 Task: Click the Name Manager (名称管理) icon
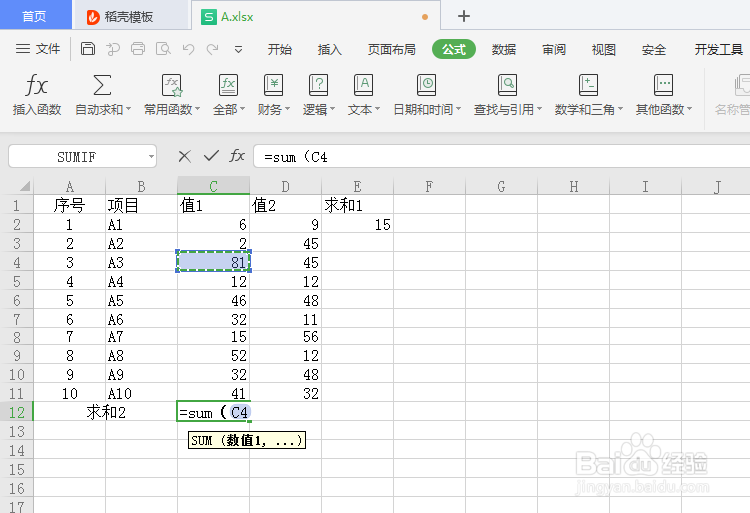click(x=741, y=86)
